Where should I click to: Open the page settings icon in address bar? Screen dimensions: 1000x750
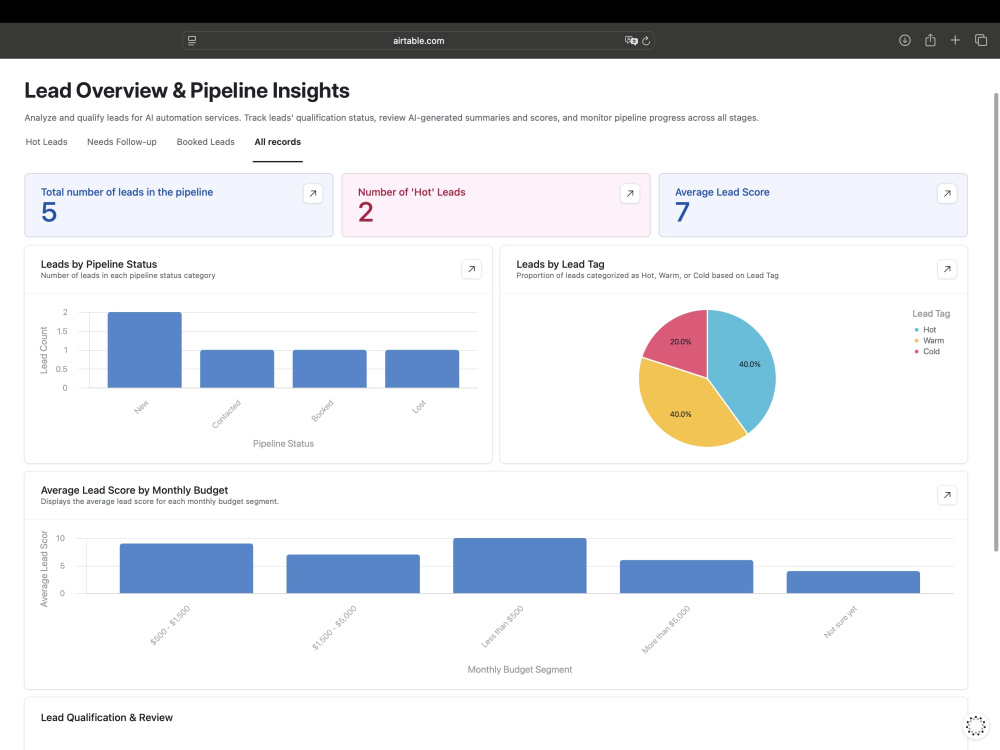pyautogui.click(x=192, y=41)
